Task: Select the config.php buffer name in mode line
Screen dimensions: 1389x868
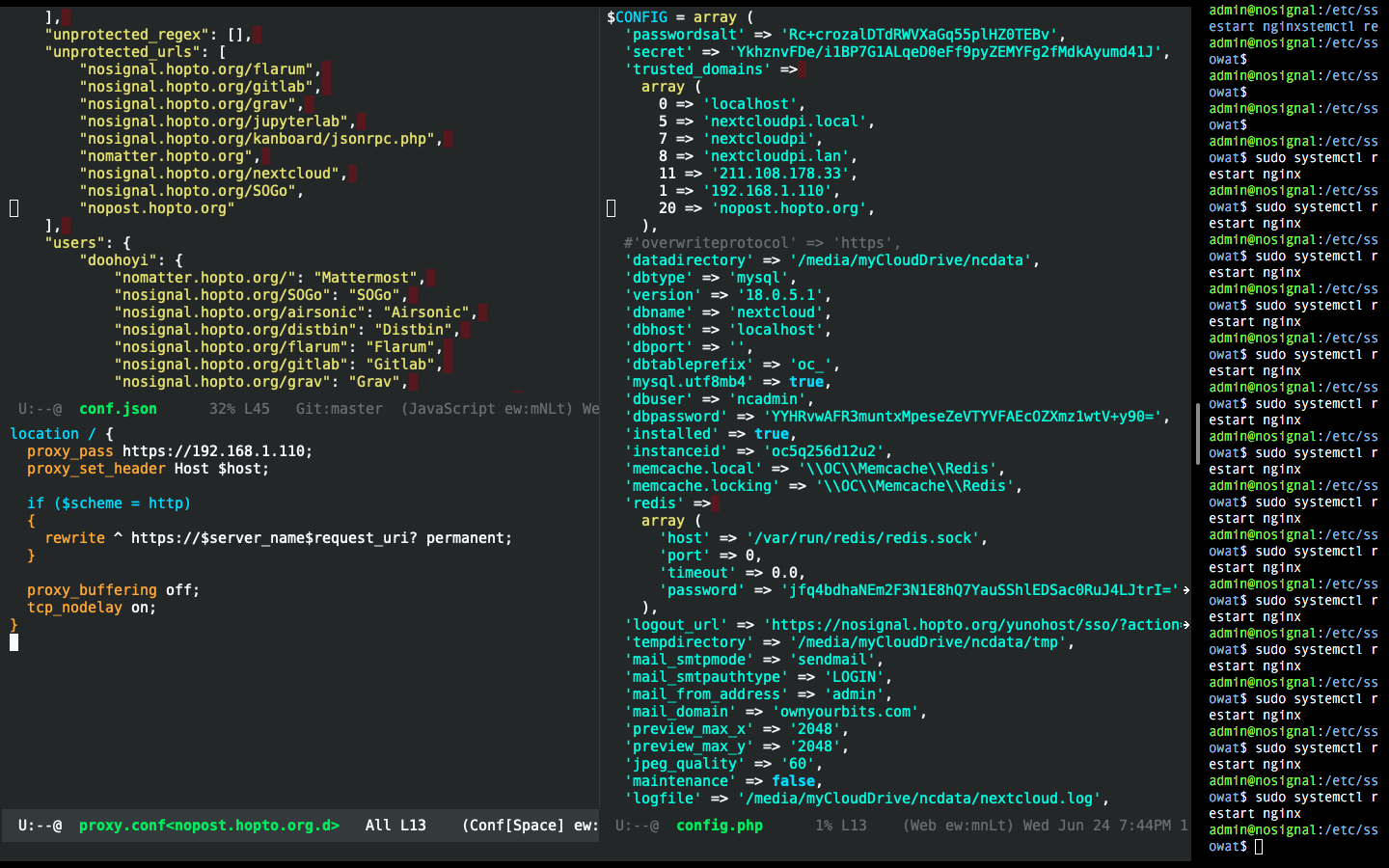Action: 719,826
